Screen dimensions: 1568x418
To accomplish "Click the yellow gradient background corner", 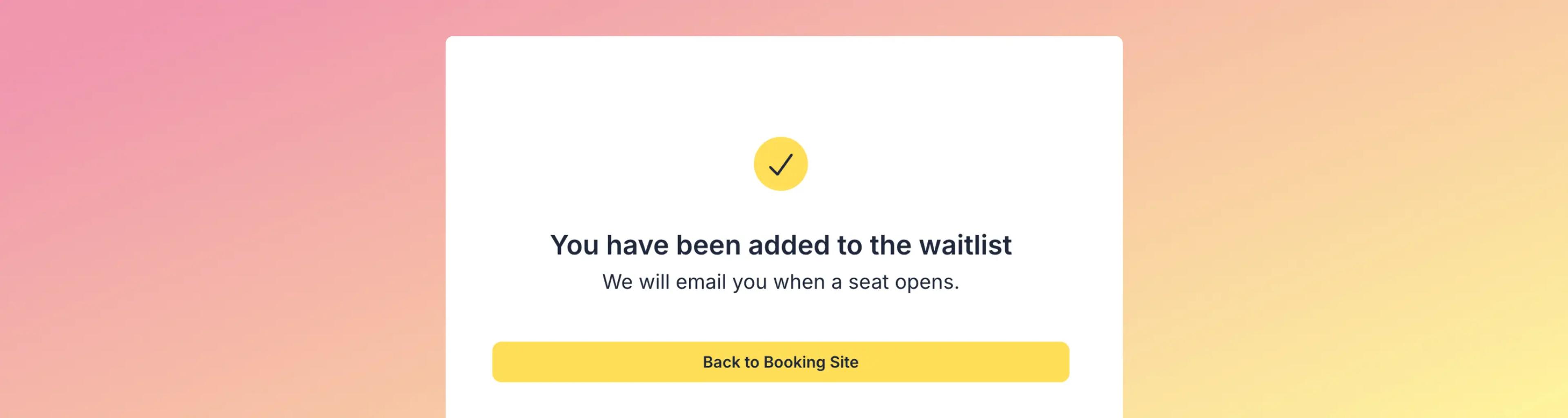I will click(1491, 377).
